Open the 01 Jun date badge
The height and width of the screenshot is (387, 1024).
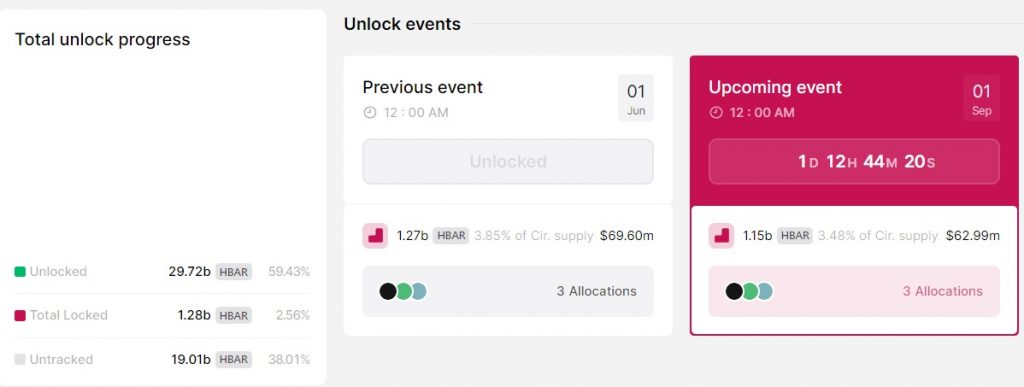point(636,98)
